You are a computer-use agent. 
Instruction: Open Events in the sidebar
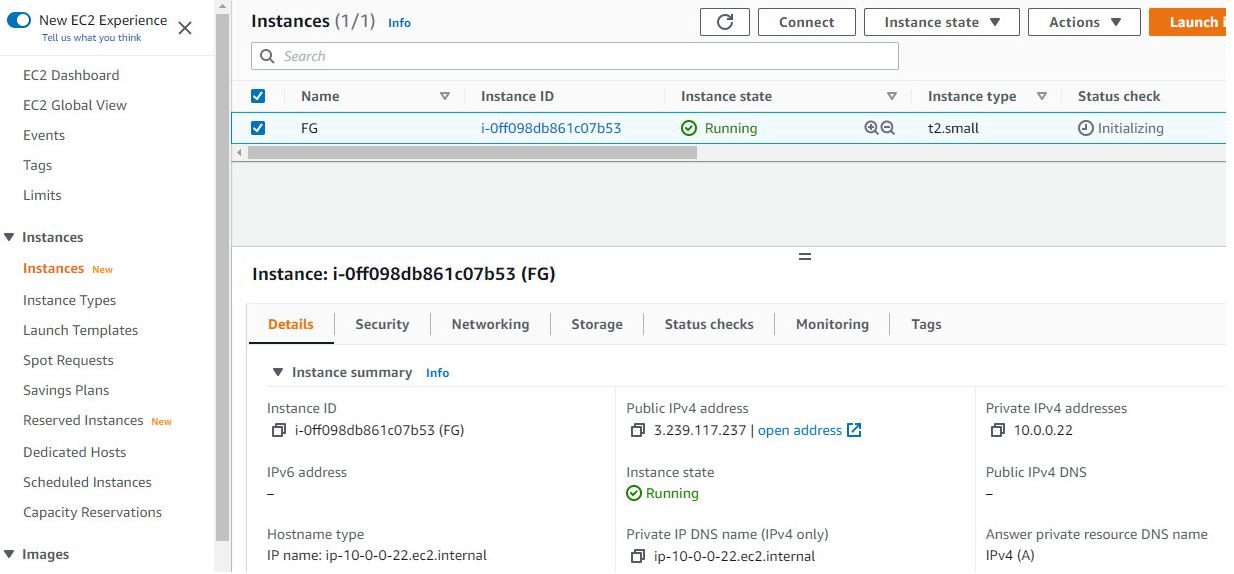point(44,135)
